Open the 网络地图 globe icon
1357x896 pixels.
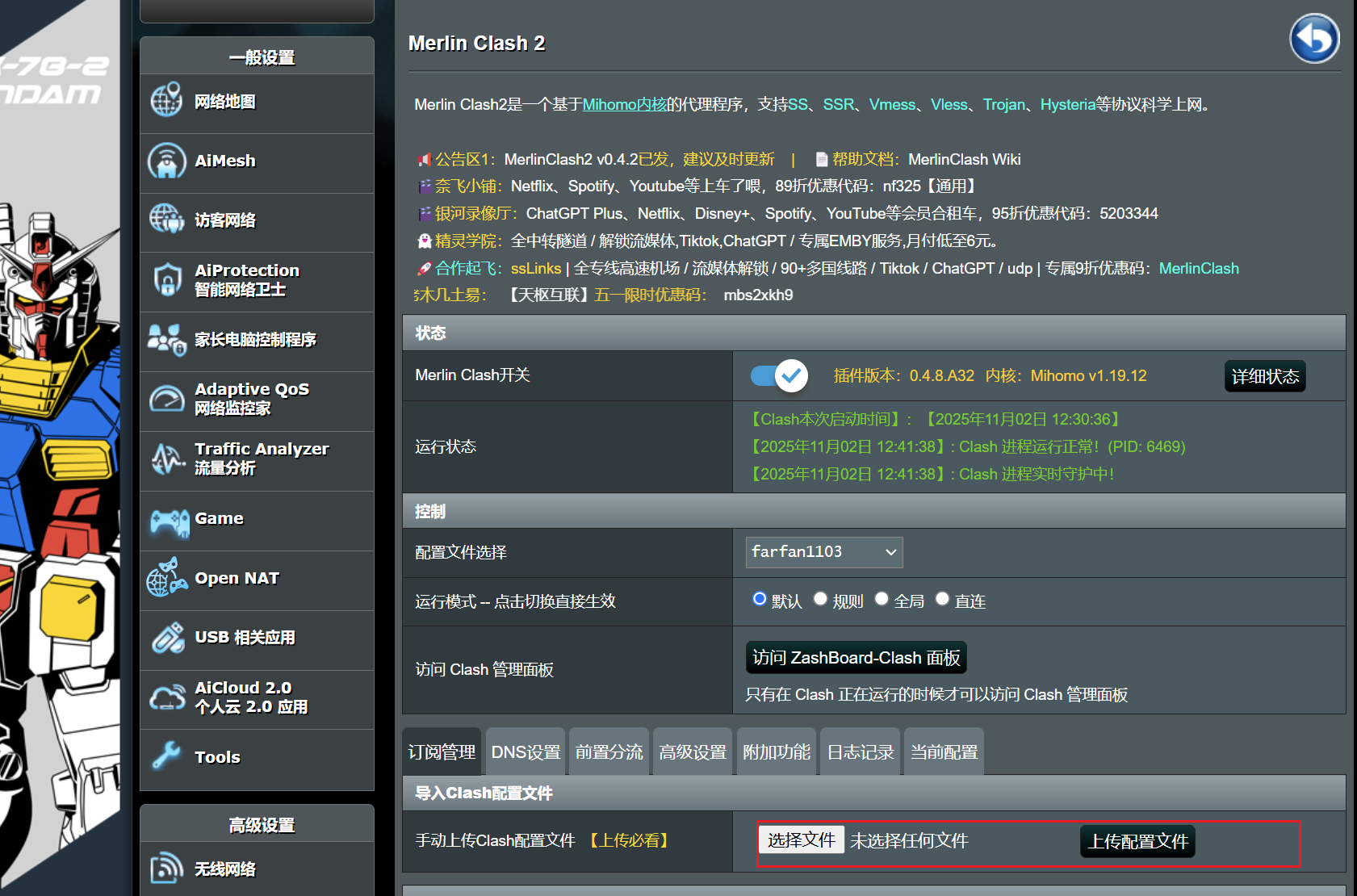166,102
